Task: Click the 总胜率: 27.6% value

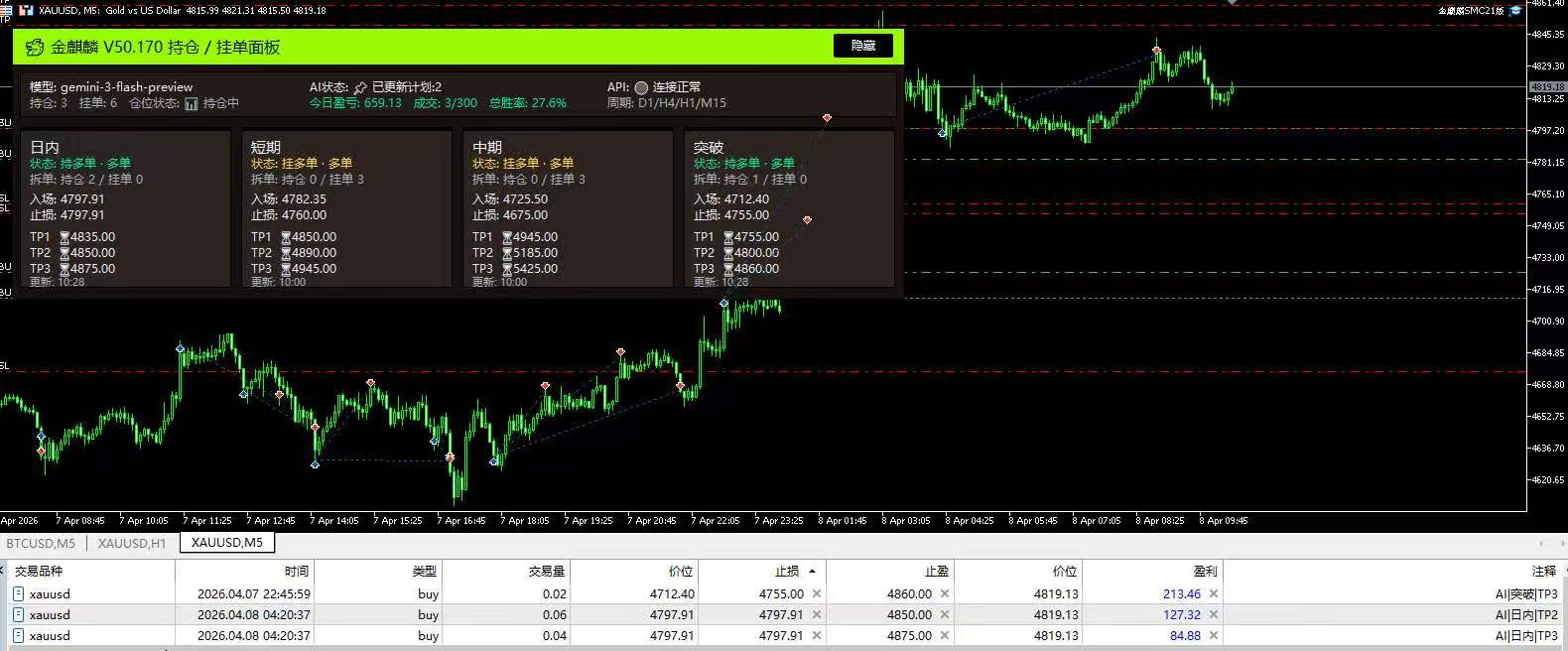Action: pyautogui.click(x=528, y=103)
